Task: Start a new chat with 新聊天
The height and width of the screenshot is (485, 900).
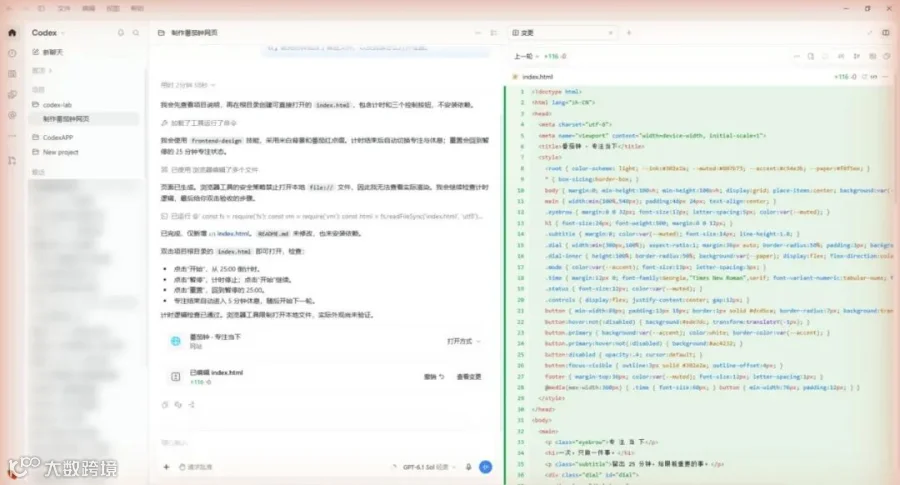Action: [48, 52]
